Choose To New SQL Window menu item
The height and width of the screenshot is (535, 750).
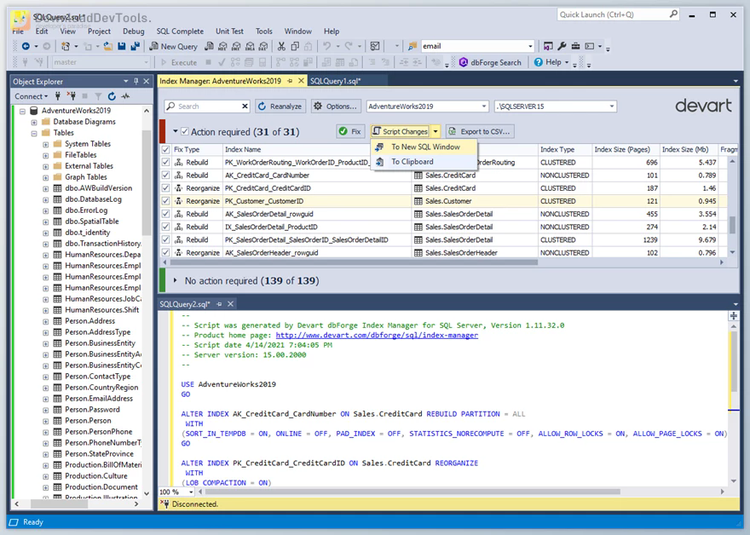tap(424, 147)
